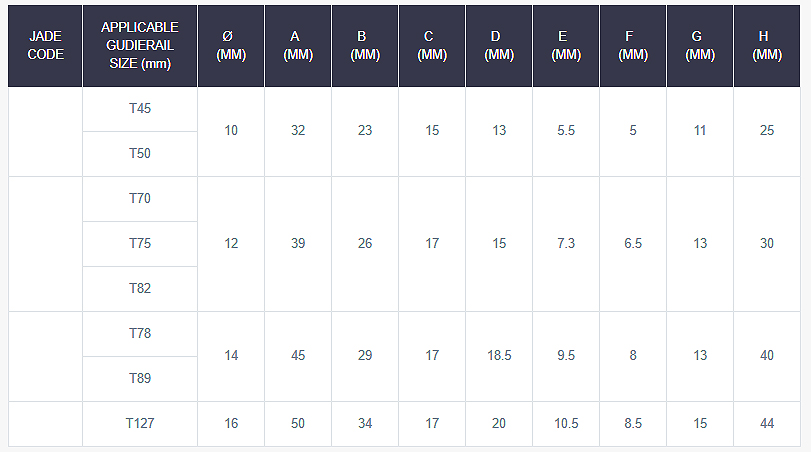Viewport: 811px width, 452px height.
Task: Select the T70 guiderail size cell
Action: click(140, 199)
